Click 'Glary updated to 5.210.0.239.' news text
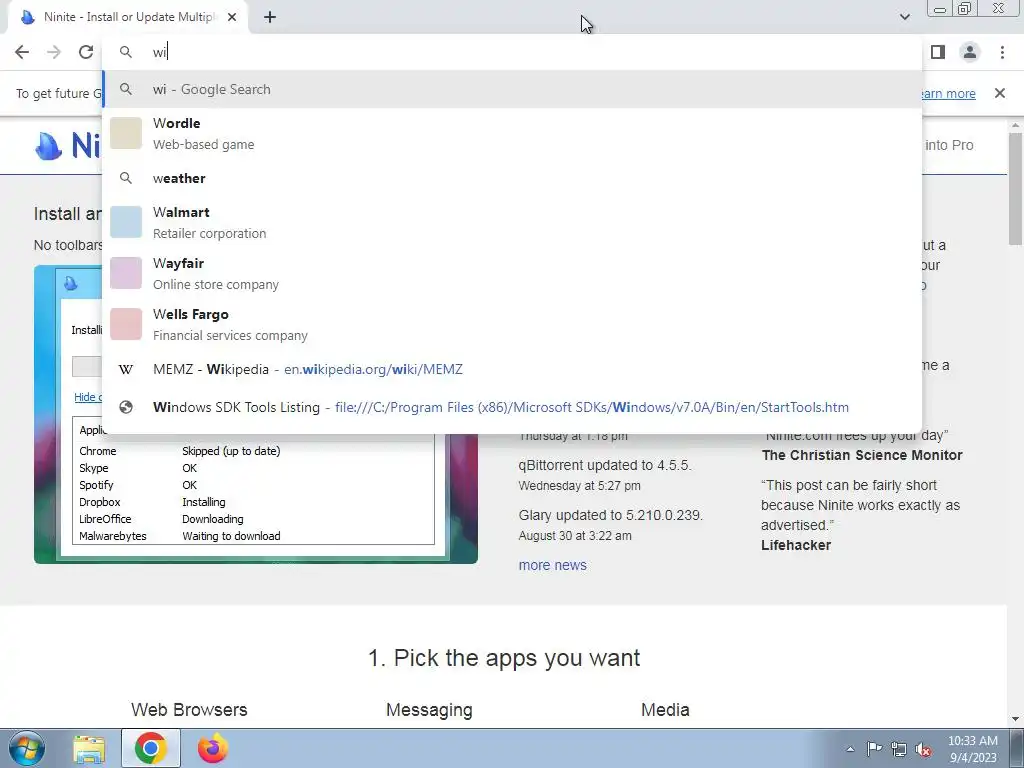This screenshot has height=768, width=1024. (x=611, y=515)
